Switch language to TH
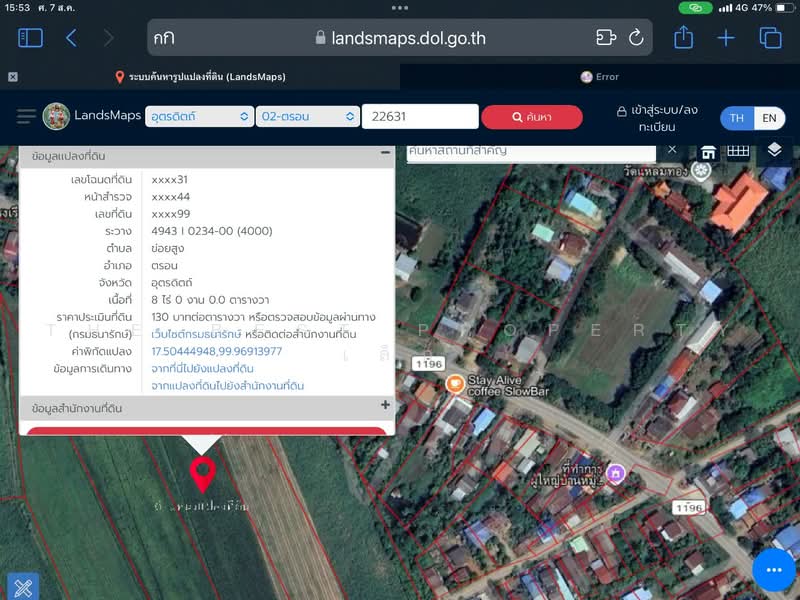Viewport: 800px width, 600px height. 736,118
